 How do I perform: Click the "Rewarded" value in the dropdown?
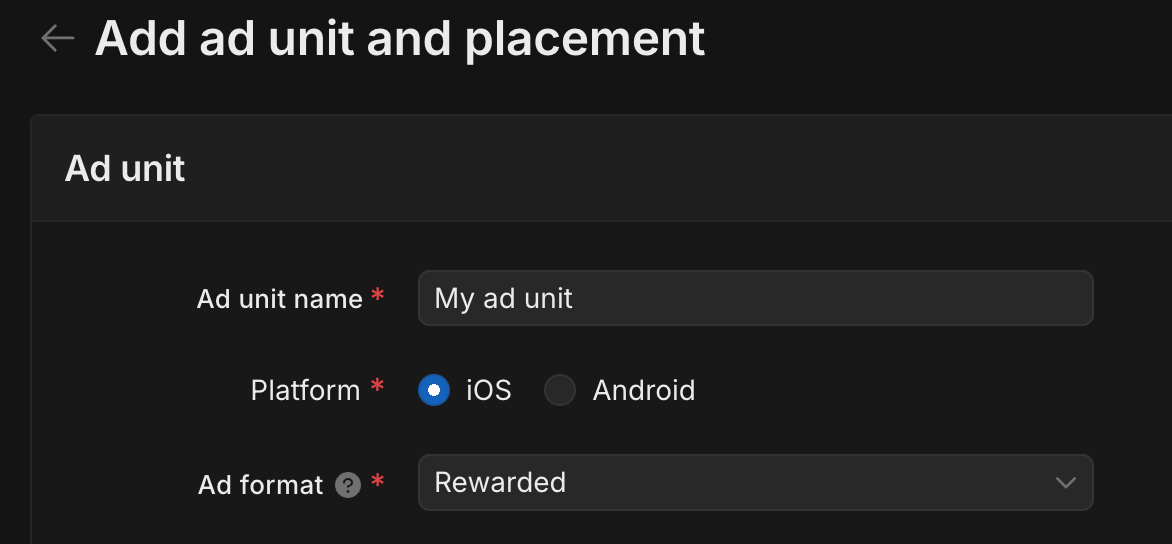click(500, 483)
